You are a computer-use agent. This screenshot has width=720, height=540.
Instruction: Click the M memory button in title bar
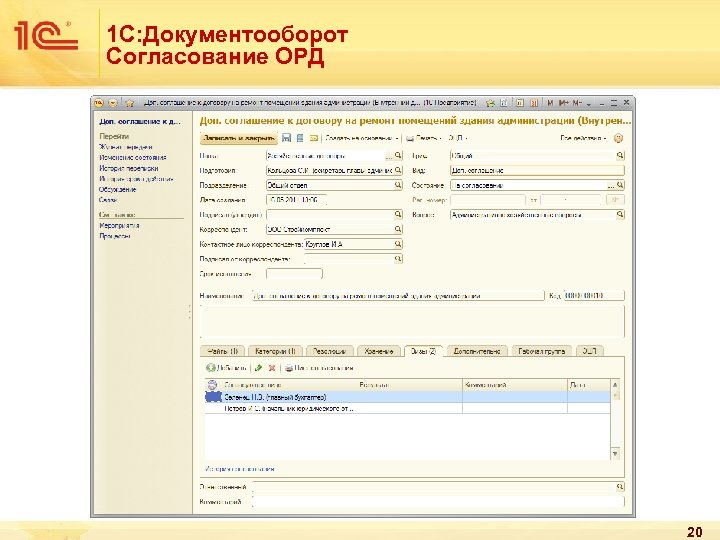(550, 103)
